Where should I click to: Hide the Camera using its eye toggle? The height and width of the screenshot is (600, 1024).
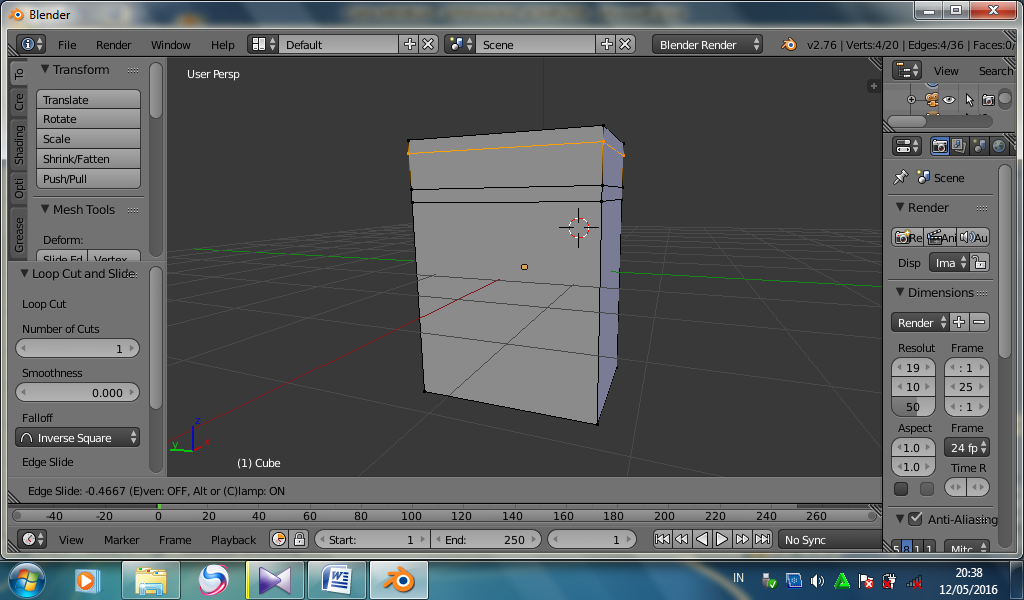[x=949, y=100]
